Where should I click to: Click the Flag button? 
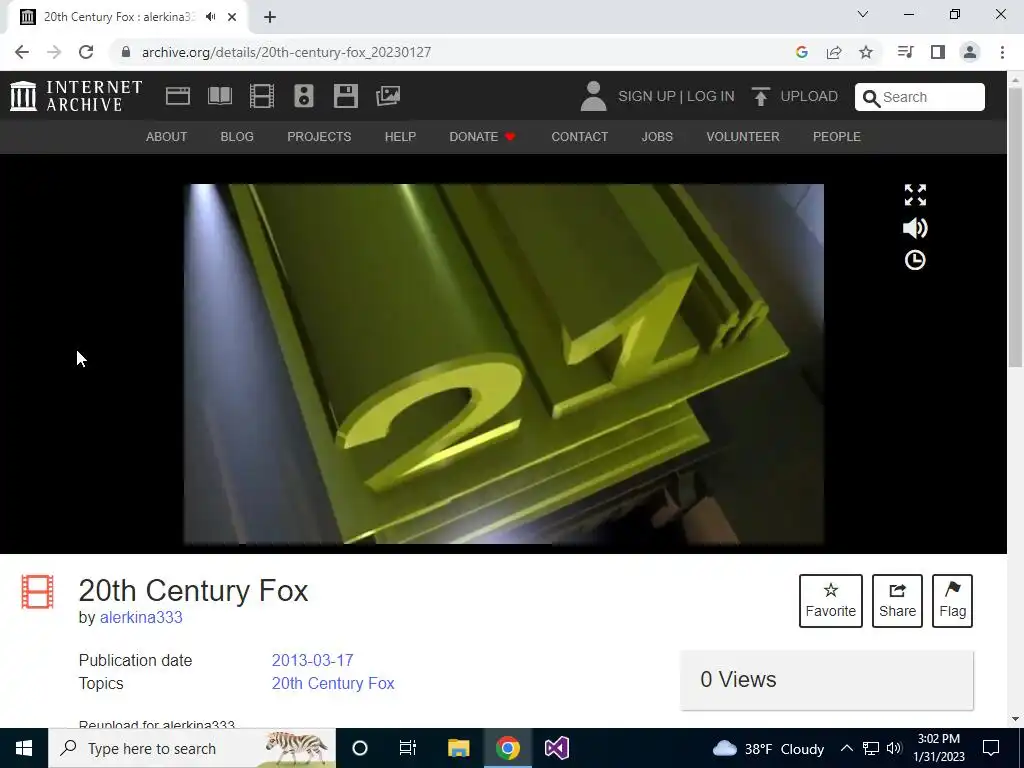tap(952, 601)
